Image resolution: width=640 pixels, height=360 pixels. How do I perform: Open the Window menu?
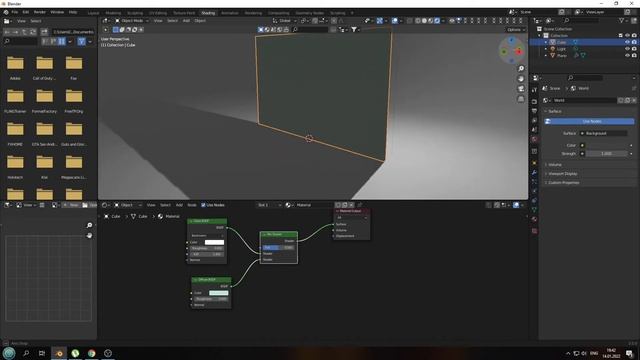57,12
